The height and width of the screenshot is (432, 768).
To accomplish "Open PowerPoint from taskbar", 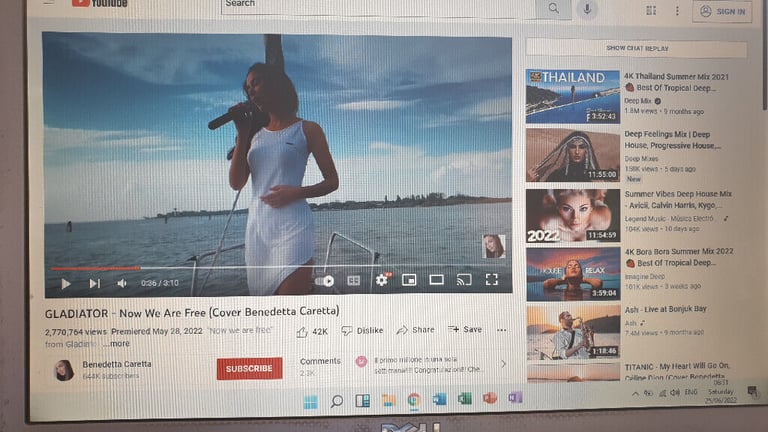I will click(490, 398).
